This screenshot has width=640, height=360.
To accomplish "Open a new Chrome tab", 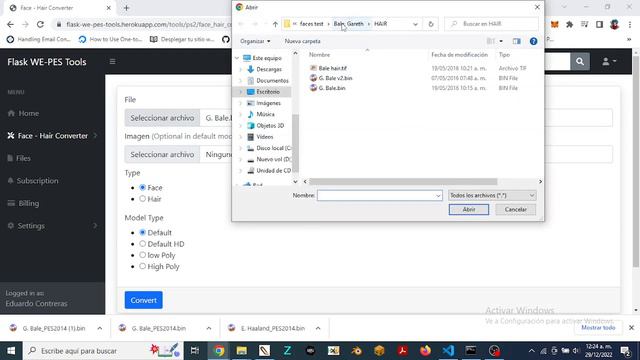I will tap(126, 8).
